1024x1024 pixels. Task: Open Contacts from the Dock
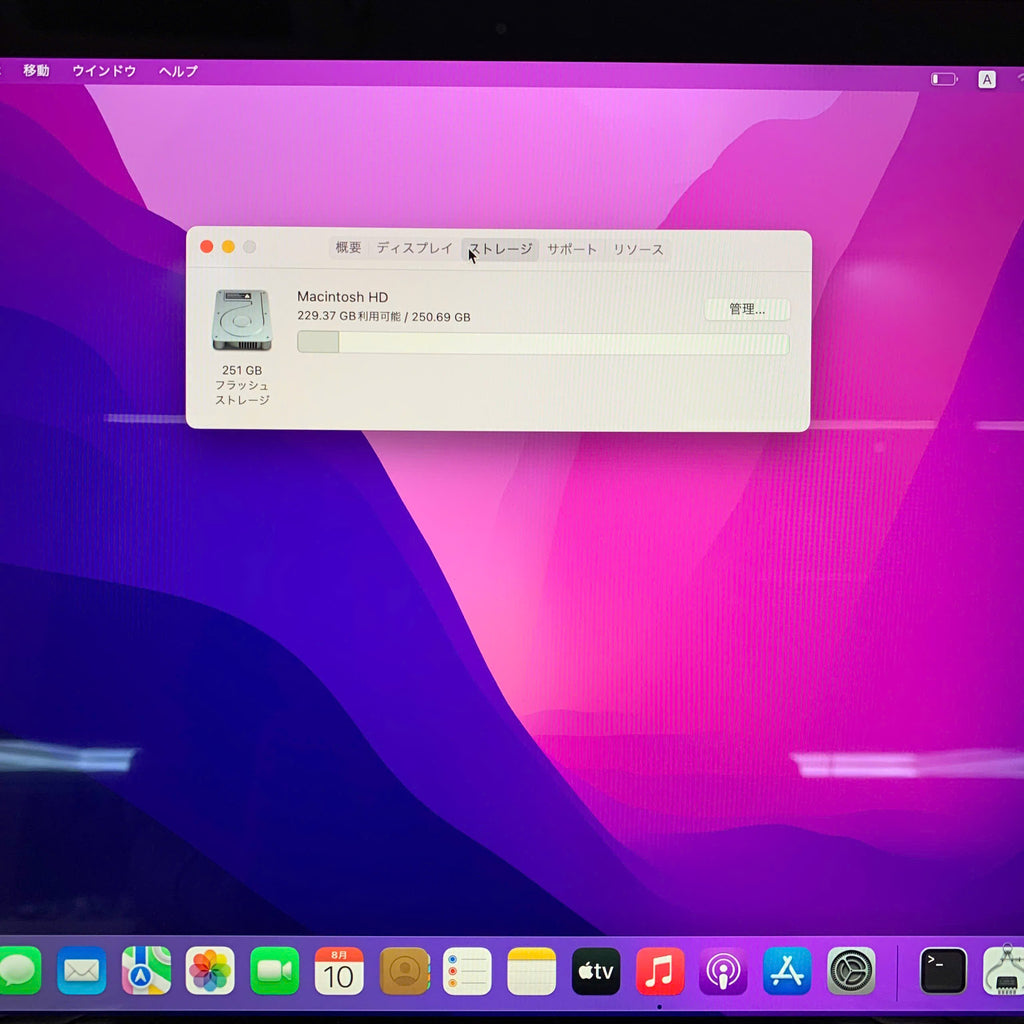point(404,971)
